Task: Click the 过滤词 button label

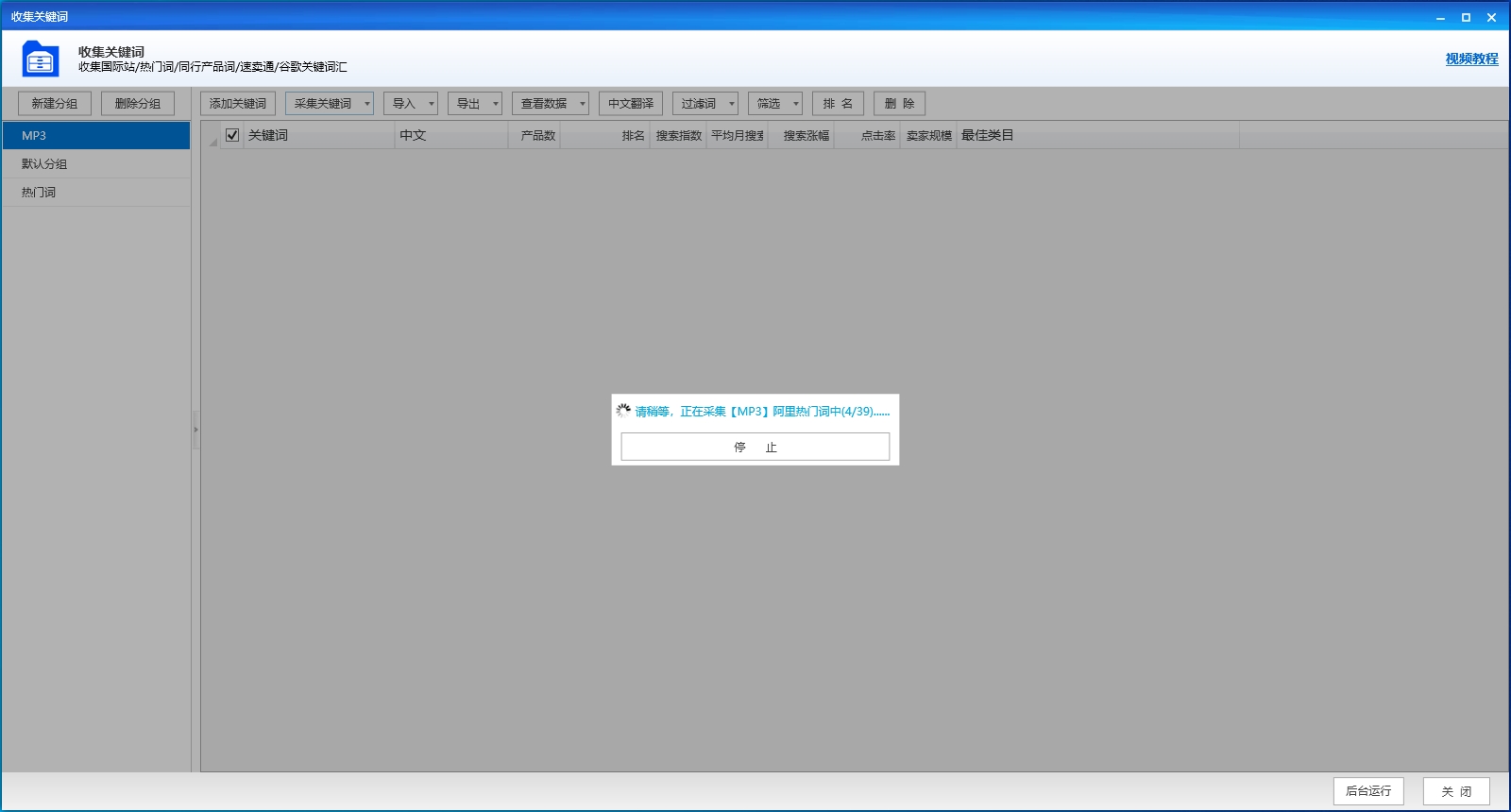Action: [699, 104]
